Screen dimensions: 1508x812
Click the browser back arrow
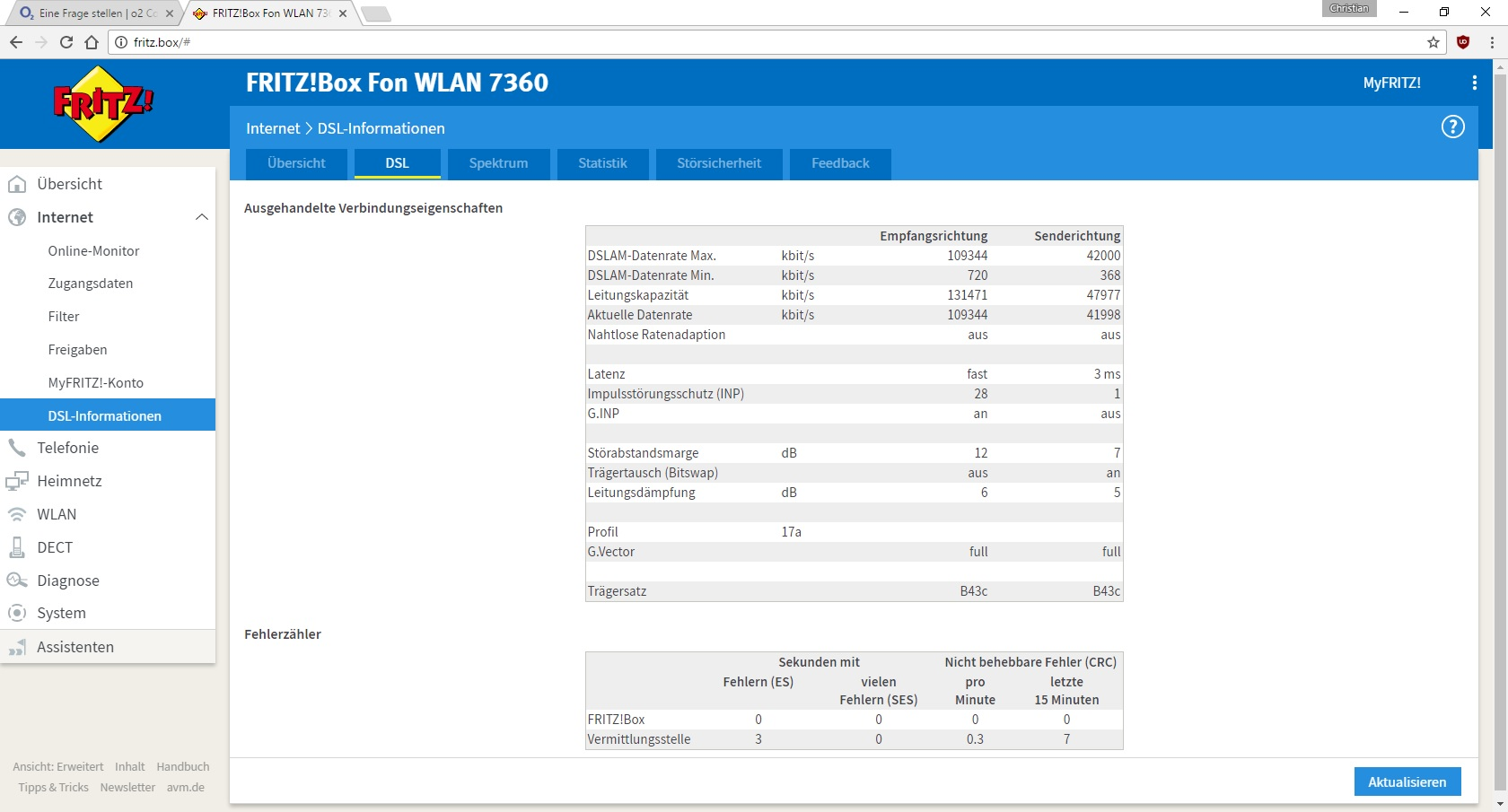click(16, 42)
